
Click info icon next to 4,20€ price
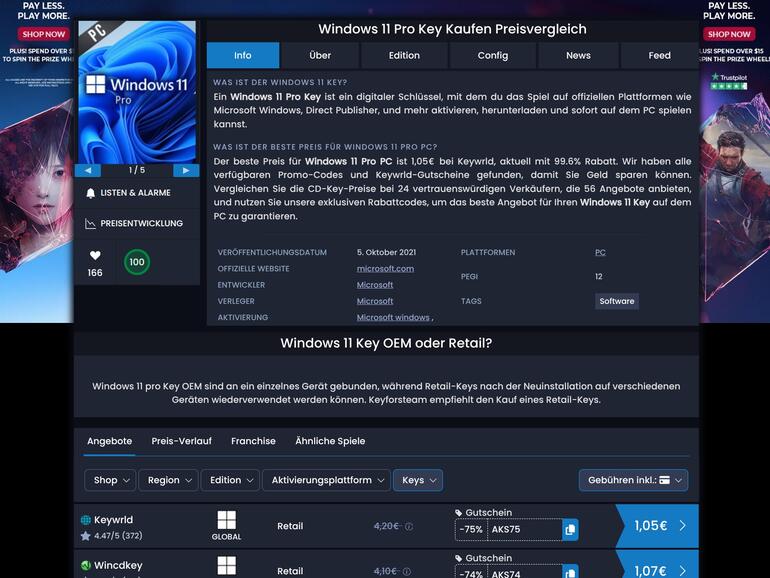tap(409, 526)
